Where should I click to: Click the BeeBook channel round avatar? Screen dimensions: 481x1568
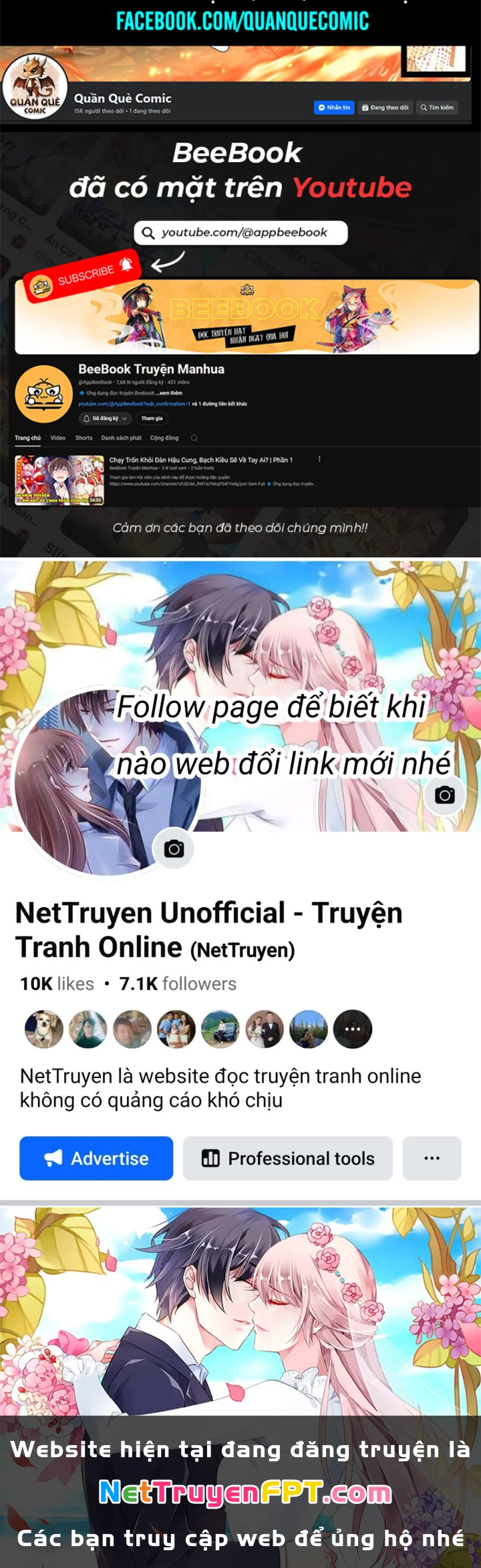pos(44,395)
